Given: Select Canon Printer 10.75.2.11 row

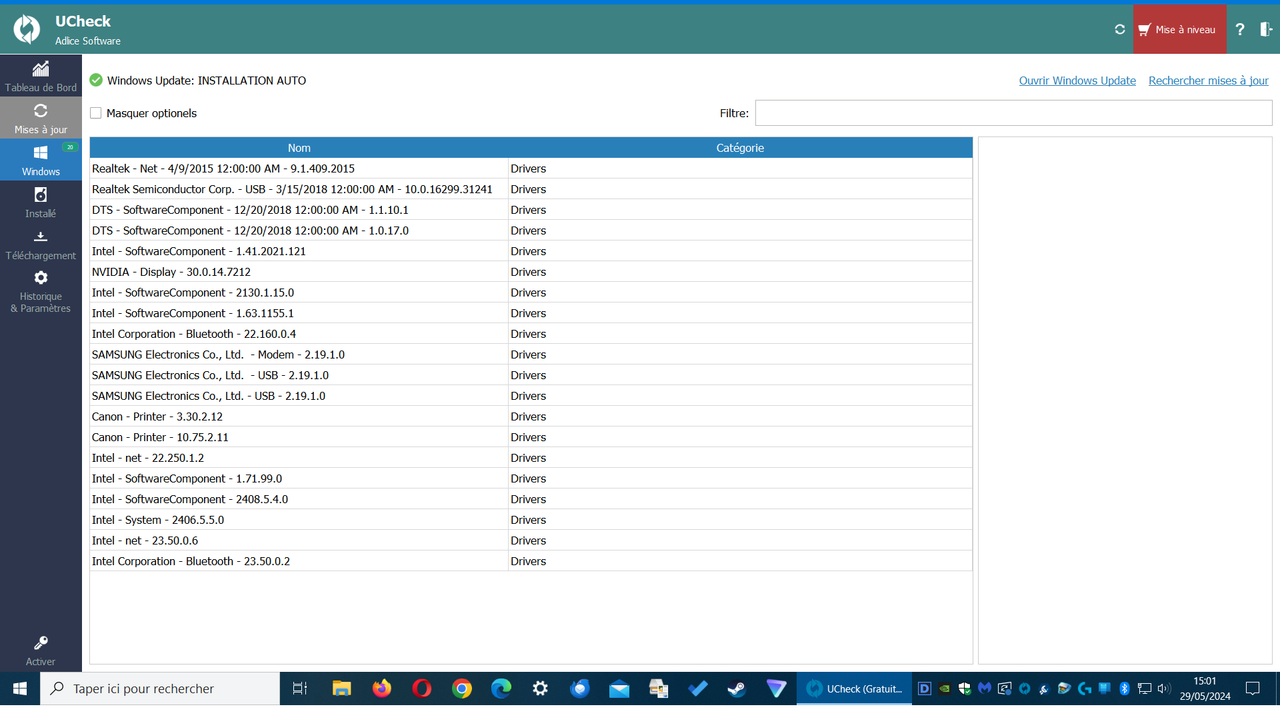Looking at the screenshot, I should click(531, 437).
